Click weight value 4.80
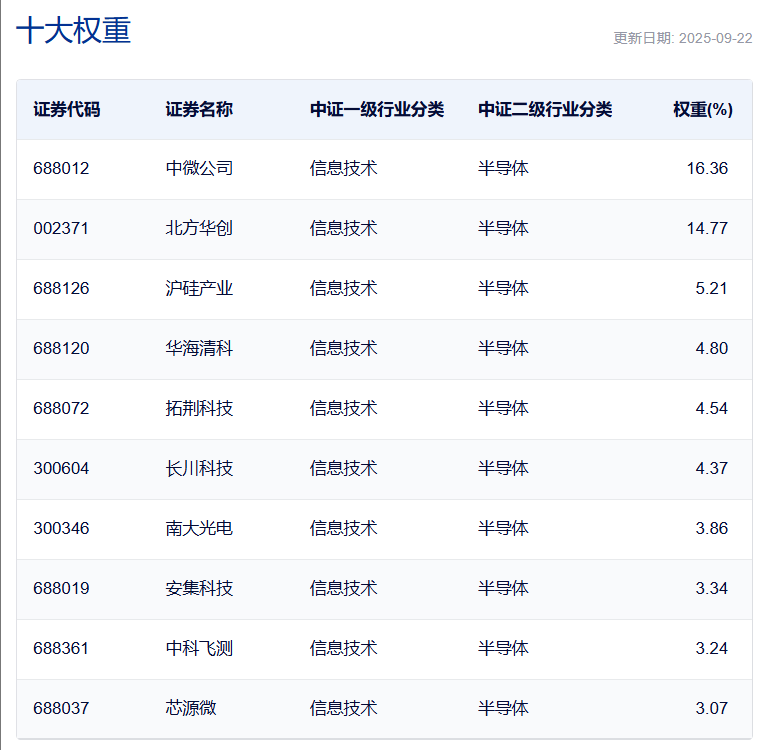 tap(712, 349)
